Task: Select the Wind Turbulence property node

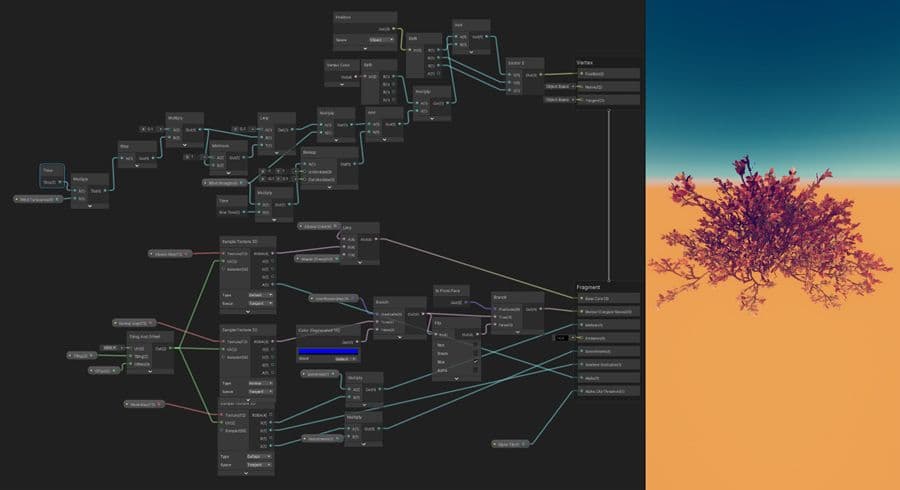Action: [x=35, y=199]
